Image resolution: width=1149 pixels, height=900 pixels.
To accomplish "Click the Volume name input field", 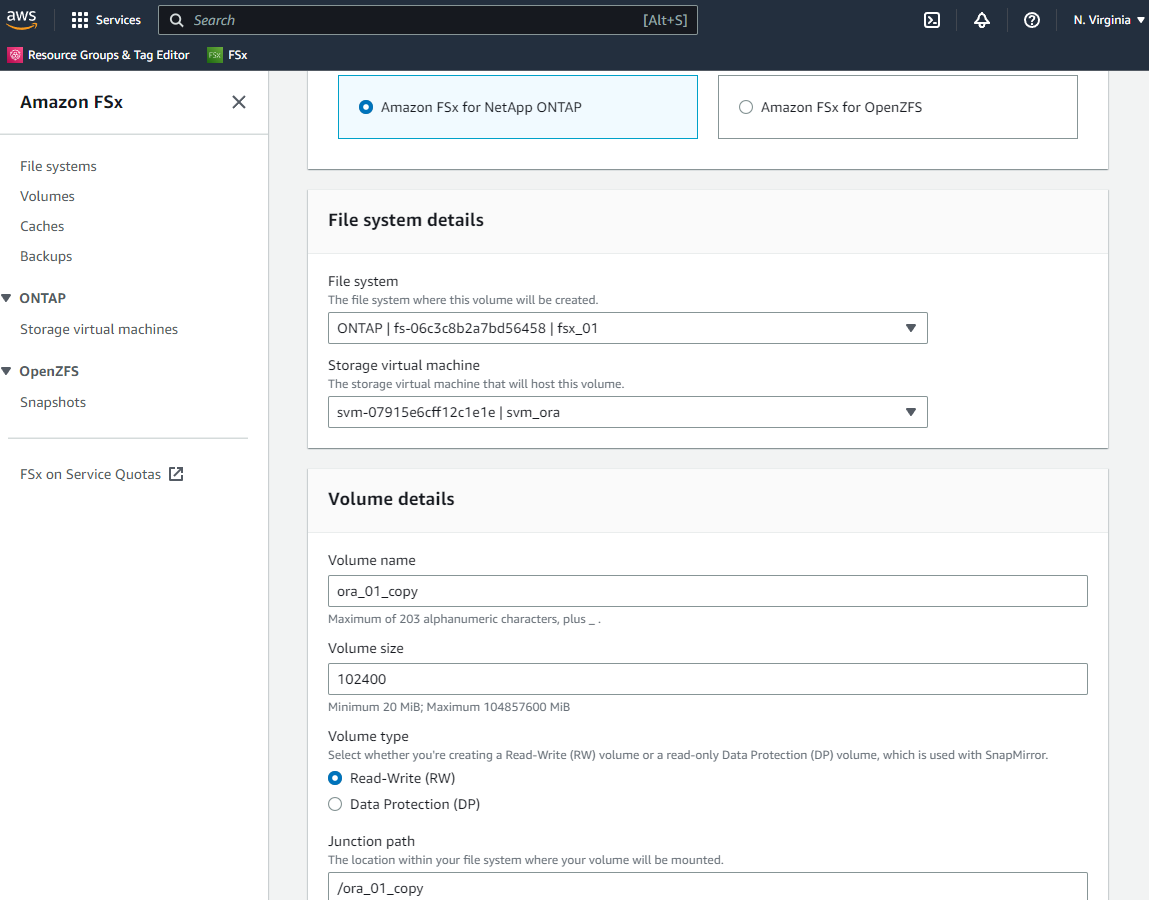I will tap(707, 591).
